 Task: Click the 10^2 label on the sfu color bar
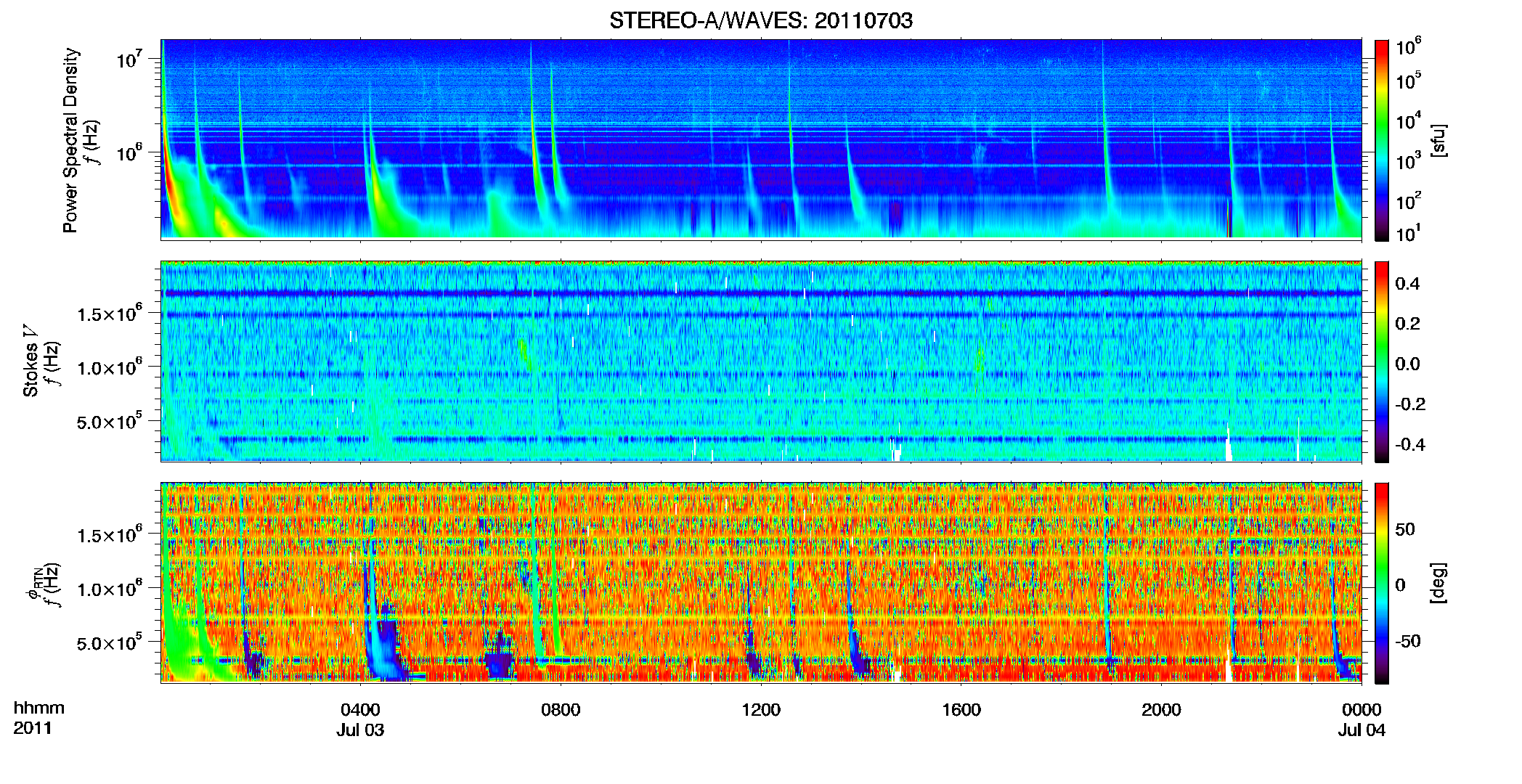1409,200
